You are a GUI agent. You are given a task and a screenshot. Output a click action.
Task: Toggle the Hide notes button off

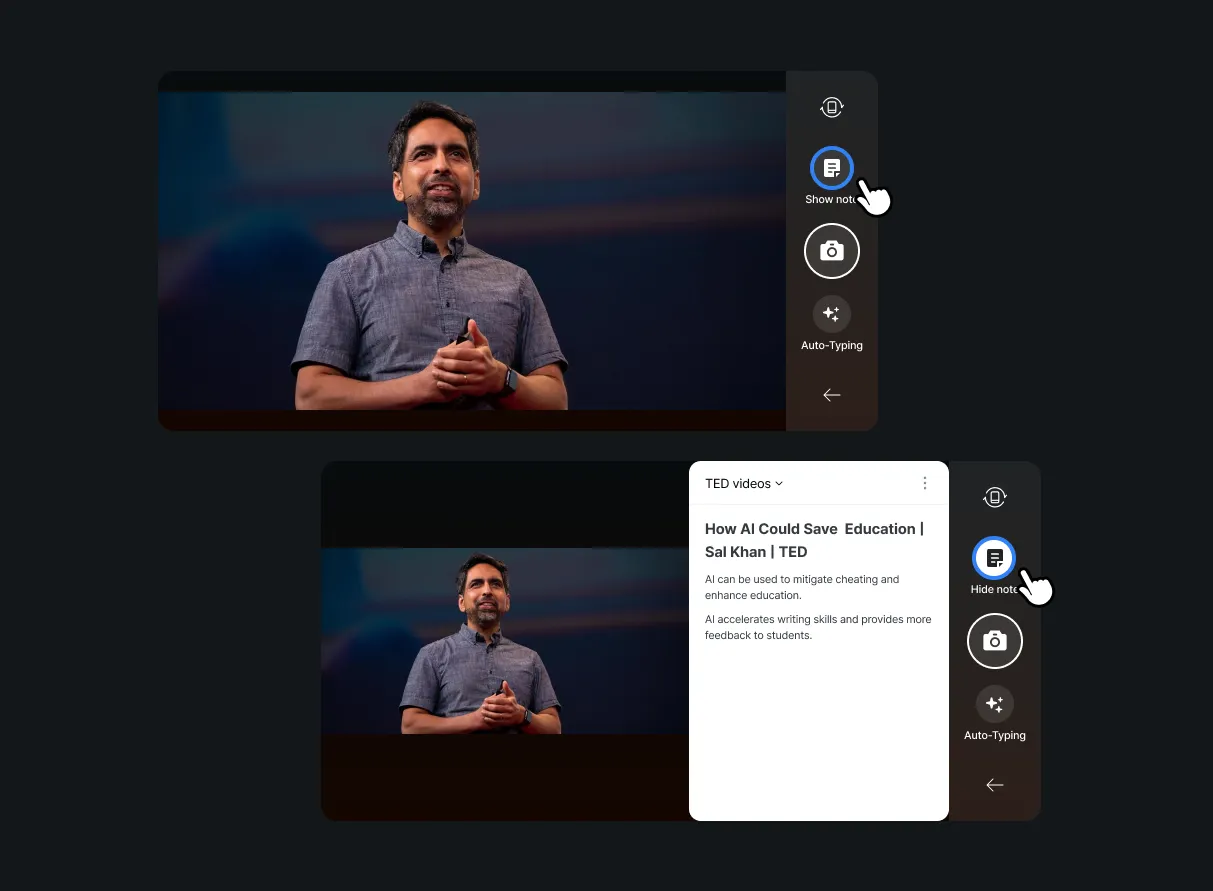[994, 559]
